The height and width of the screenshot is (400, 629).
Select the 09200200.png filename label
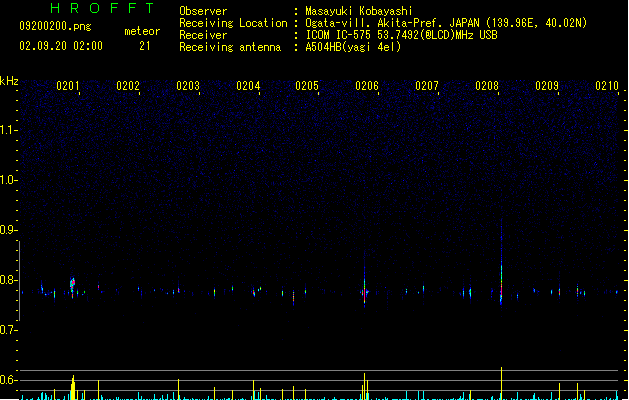click(49, 26)
